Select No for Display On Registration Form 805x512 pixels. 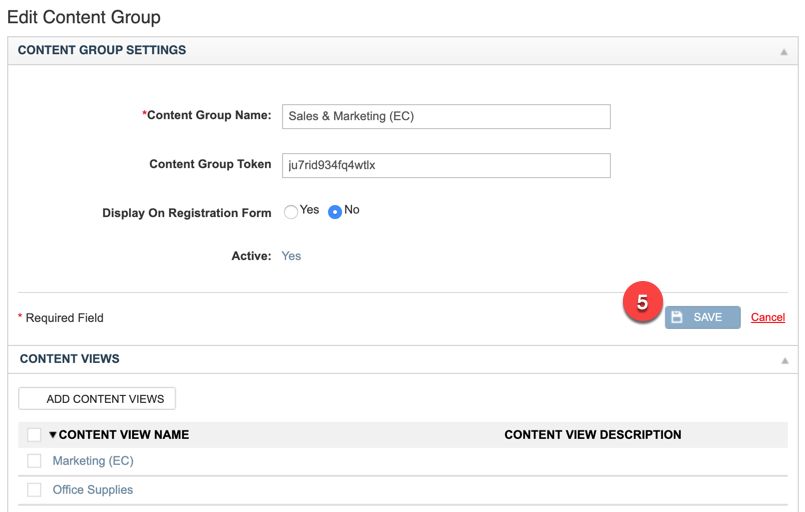(x=335, y=212)
